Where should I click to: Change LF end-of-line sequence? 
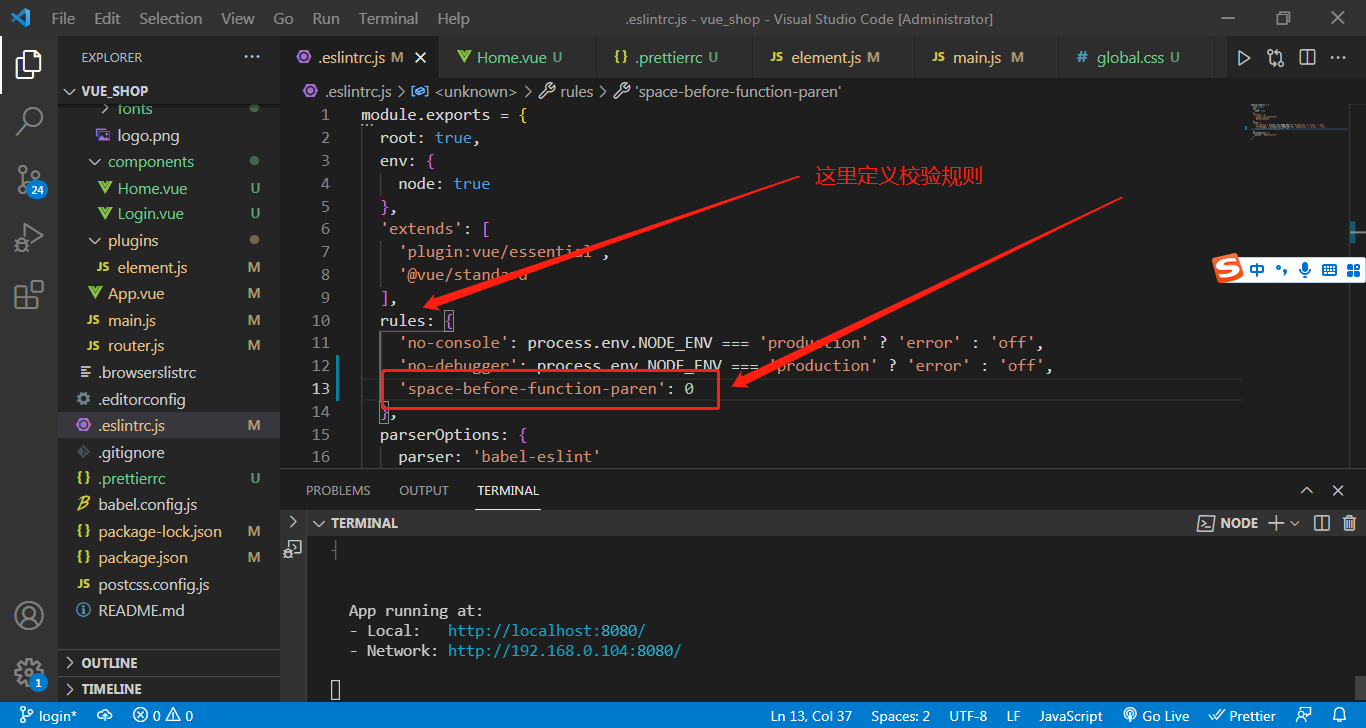click(1013, 715)
